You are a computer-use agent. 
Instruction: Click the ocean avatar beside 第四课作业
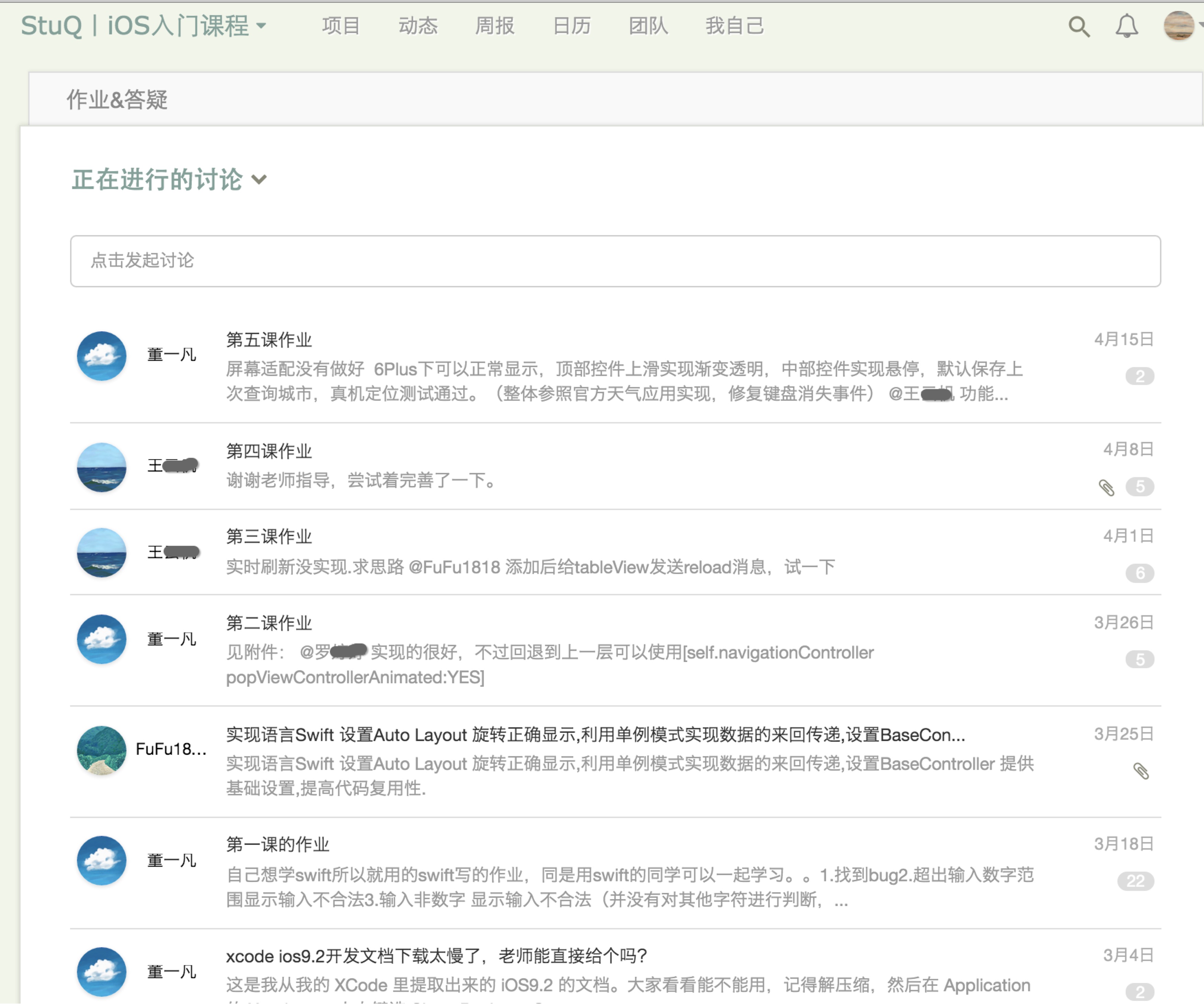tap(101, 467)
